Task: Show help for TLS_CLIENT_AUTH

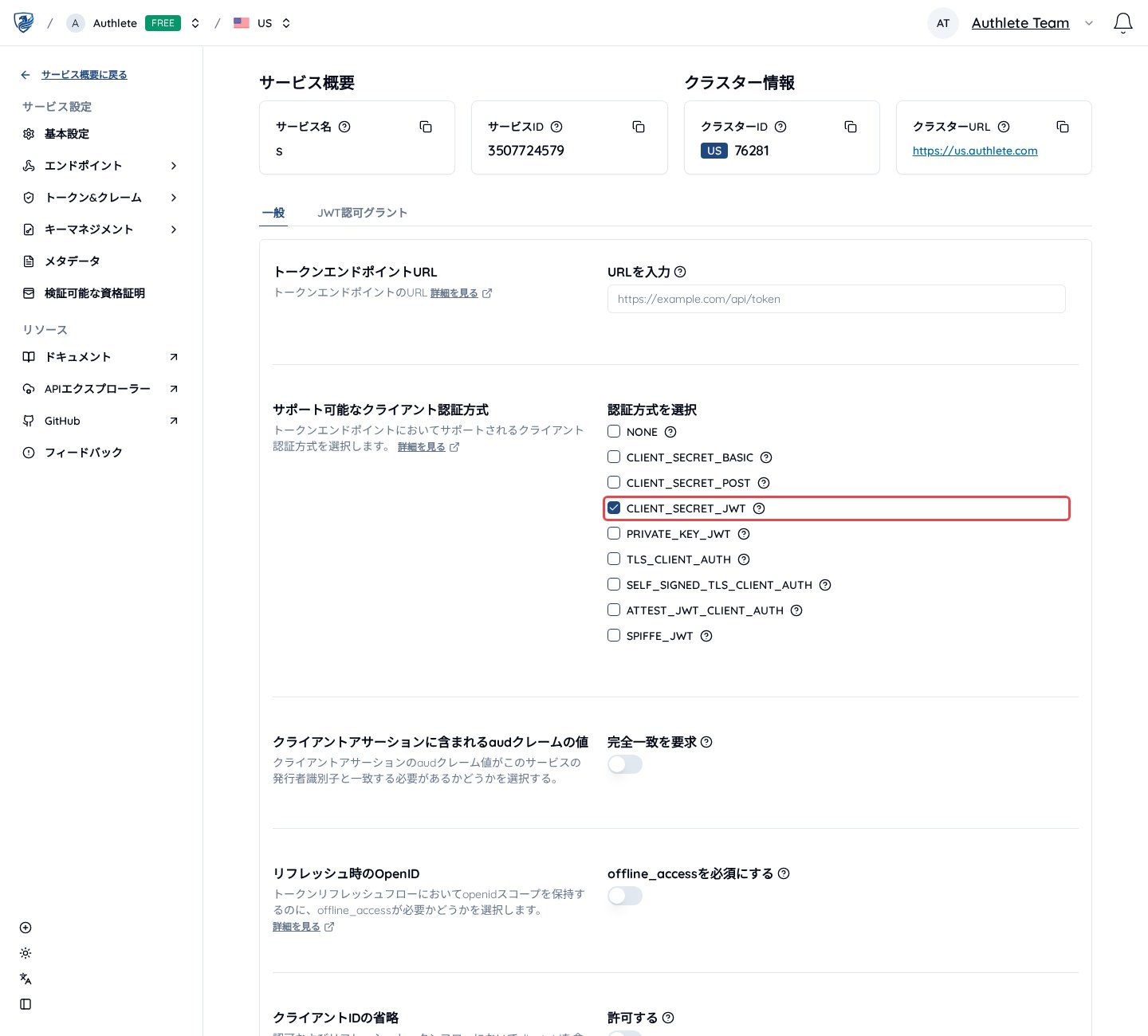Action: click(x=744, y=559)
